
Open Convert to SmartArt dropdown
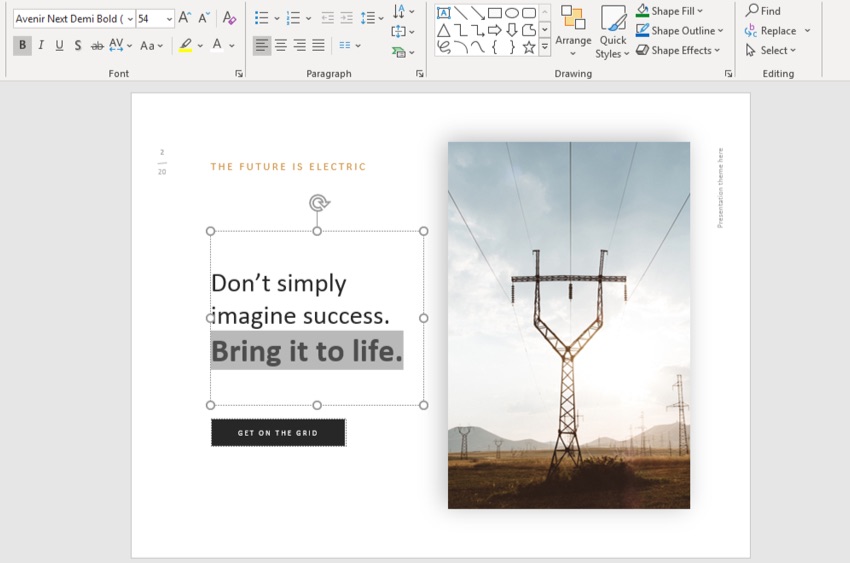pyautogui.click(x=403, y=52)
